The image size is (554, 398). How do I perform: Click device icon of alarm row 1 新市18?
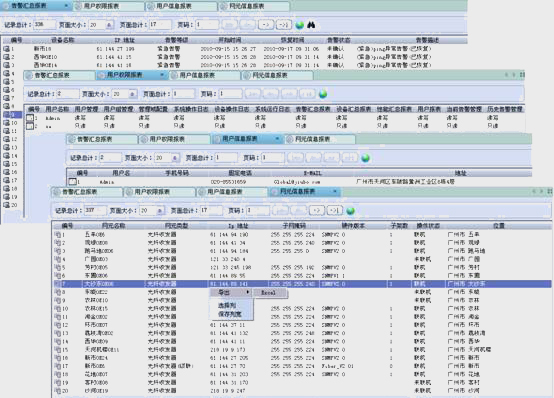tap(7, 49)
